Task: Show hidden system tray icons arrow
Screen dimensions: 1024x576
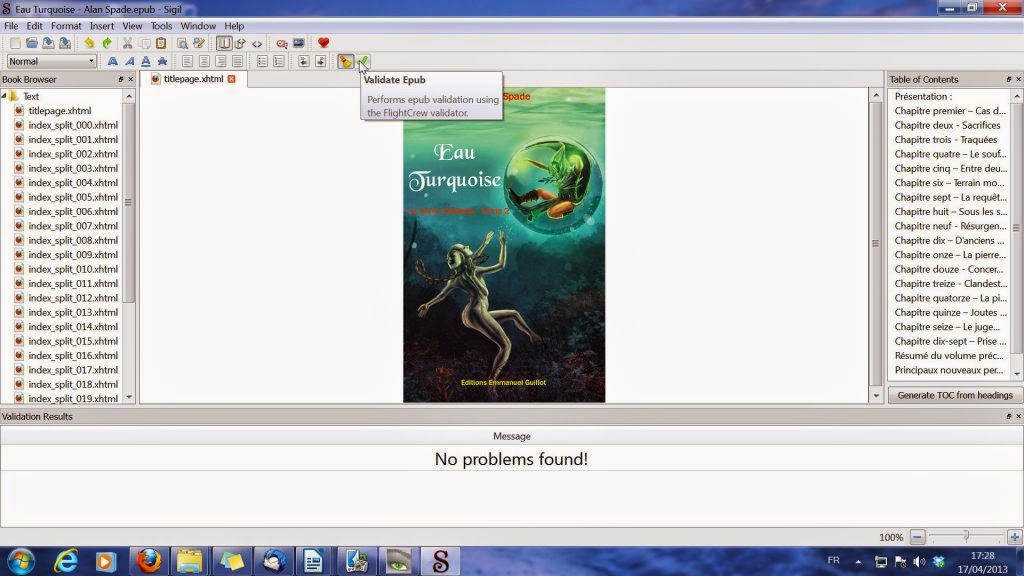Action: [x=858, y=562]
